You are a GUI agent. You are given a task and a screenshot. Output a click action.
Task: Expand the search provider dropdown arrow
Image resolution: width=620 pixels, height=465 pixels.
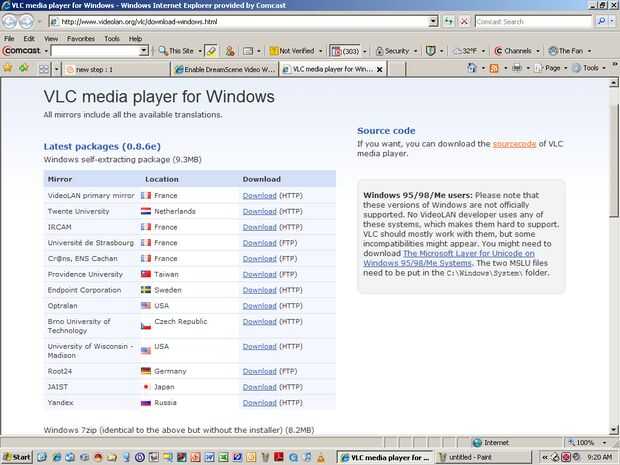612,21
